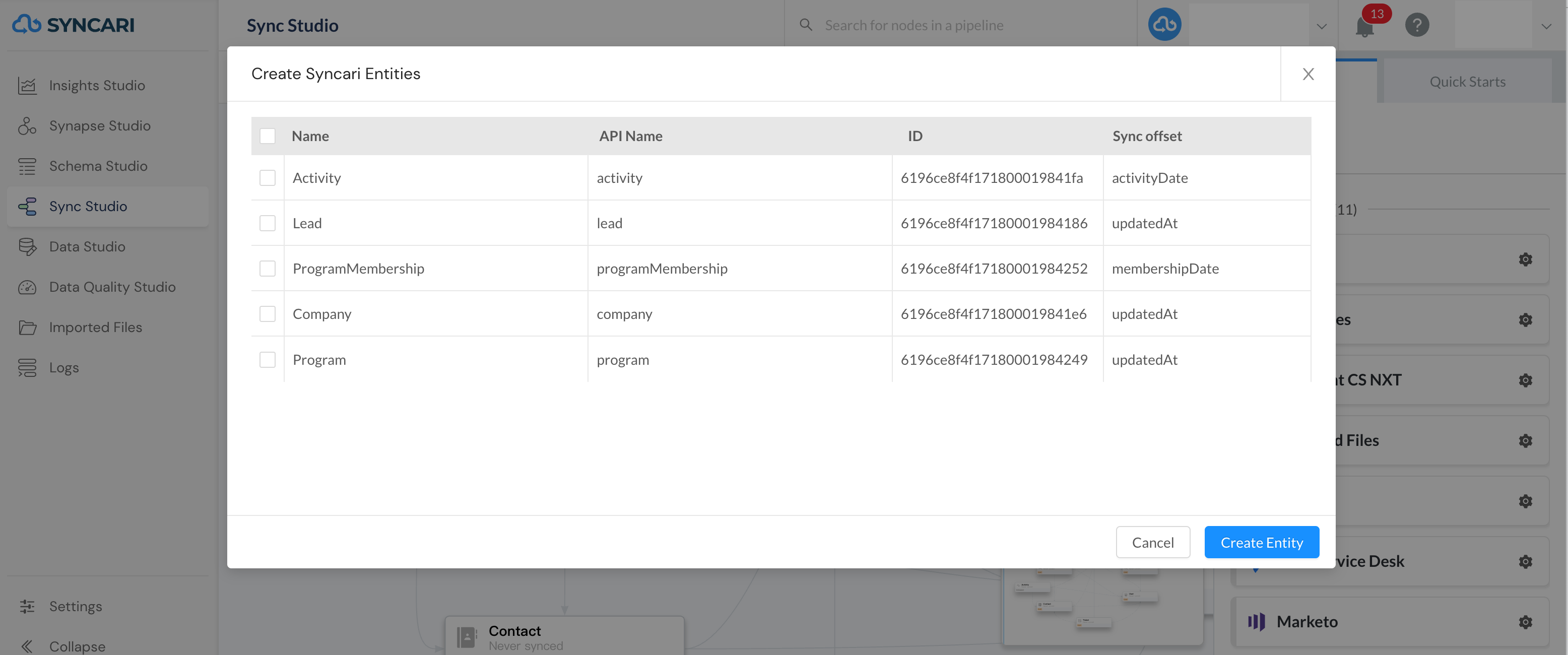This screenshot has width=1568, height=655.
Task: Click the Sync offset column header
Action: pyautogui.click(x=1147, y=137)
